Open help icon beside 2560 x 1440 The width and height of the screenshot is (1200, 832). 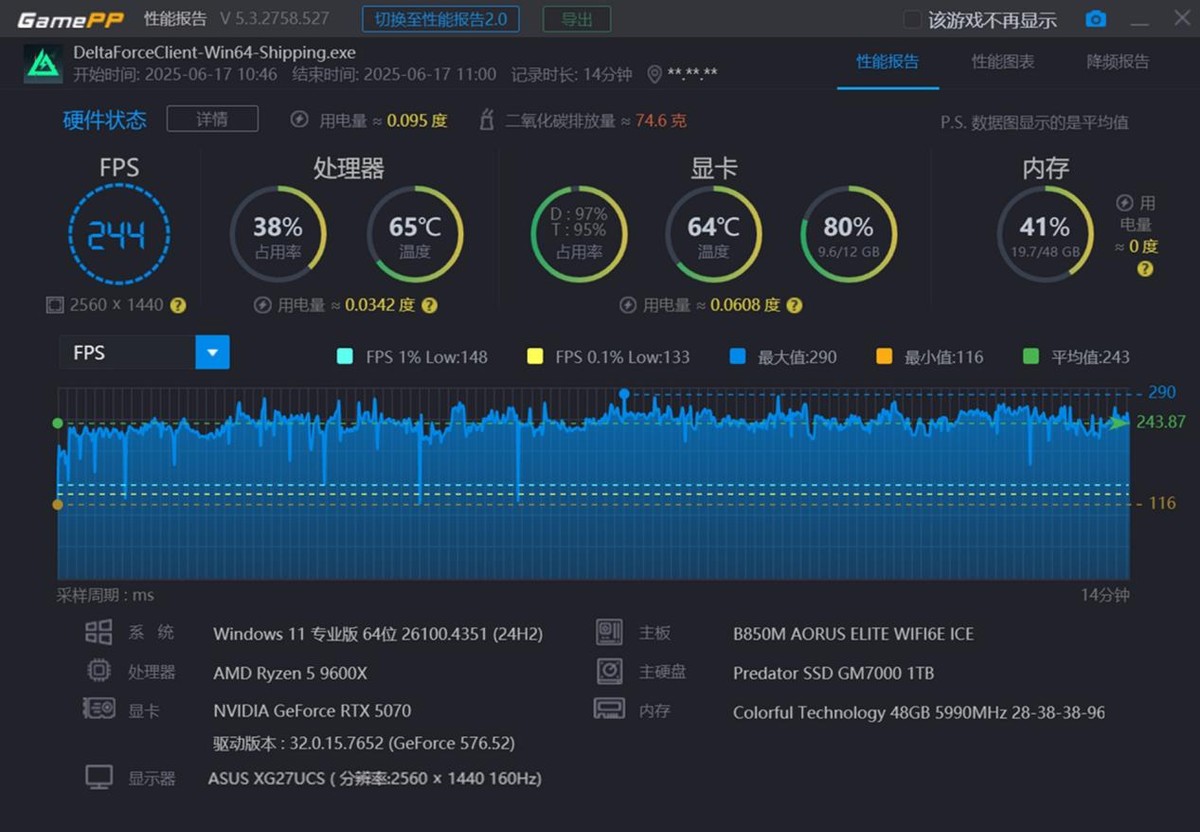click(x=178, y=305)
